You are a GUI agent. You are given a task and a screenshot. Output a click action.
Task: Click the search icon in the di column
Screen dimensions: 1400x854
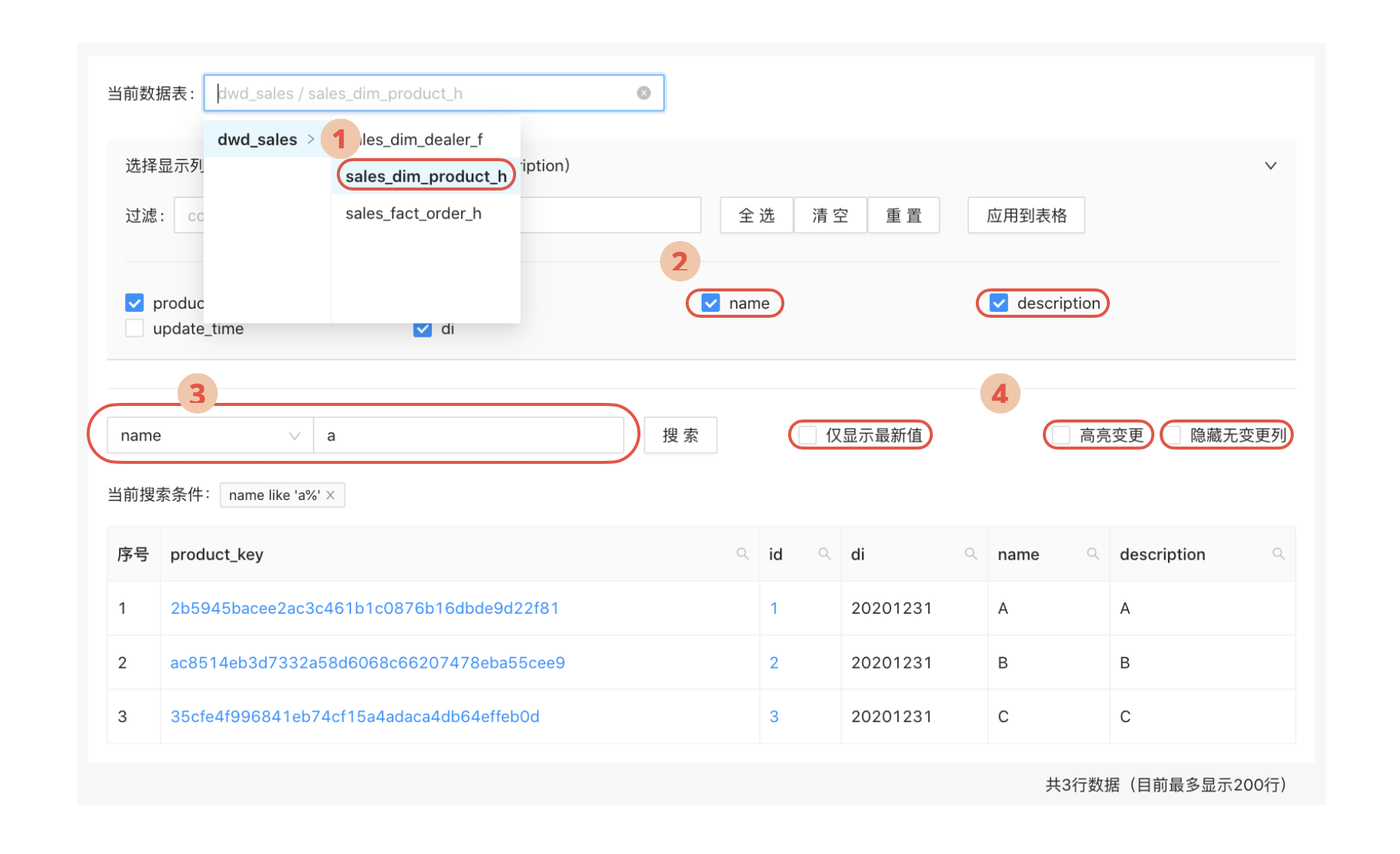click(x=971, y=554)
